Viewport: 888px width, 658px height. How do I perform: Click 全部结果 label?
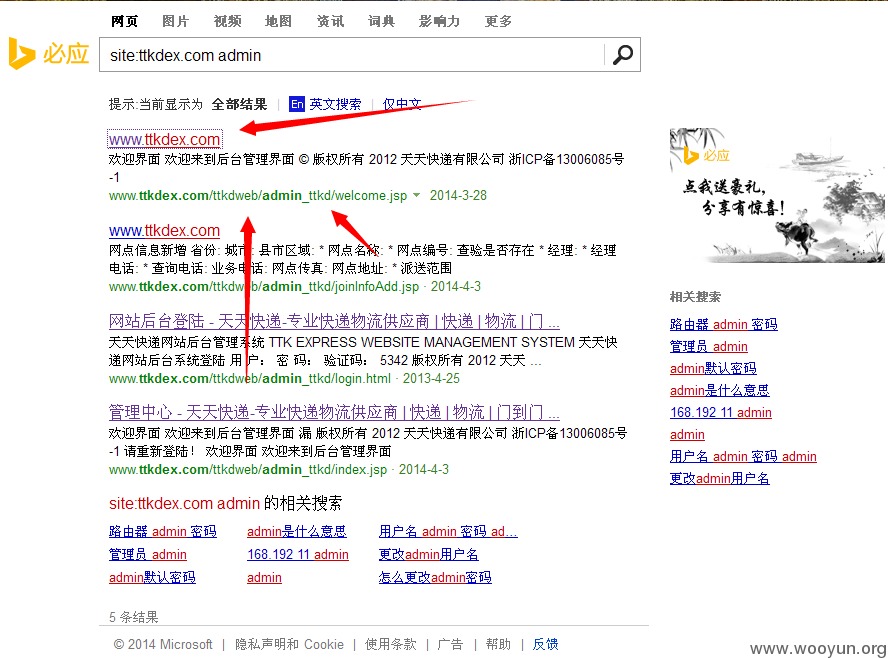pyautogui.click(x=240, y=104)
